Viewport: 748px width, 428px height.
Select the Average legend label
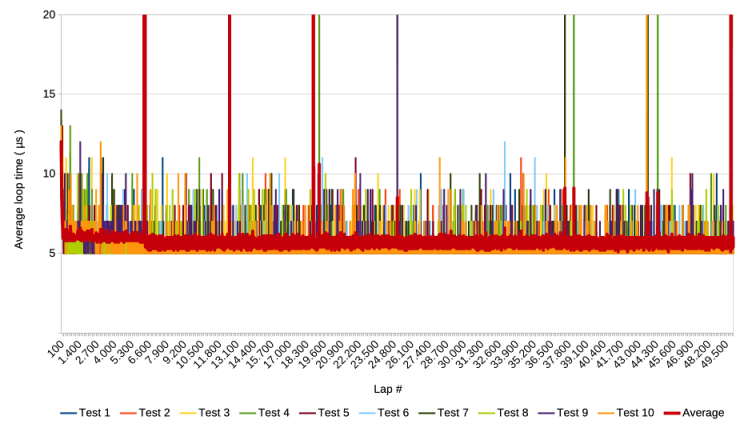coord(703,413)
